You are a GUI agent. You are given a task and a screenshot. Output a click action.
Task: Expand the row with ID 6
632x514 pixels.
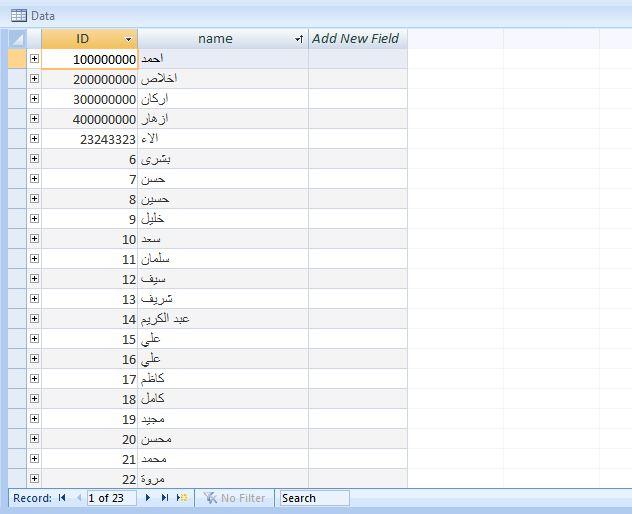point(34,159)
